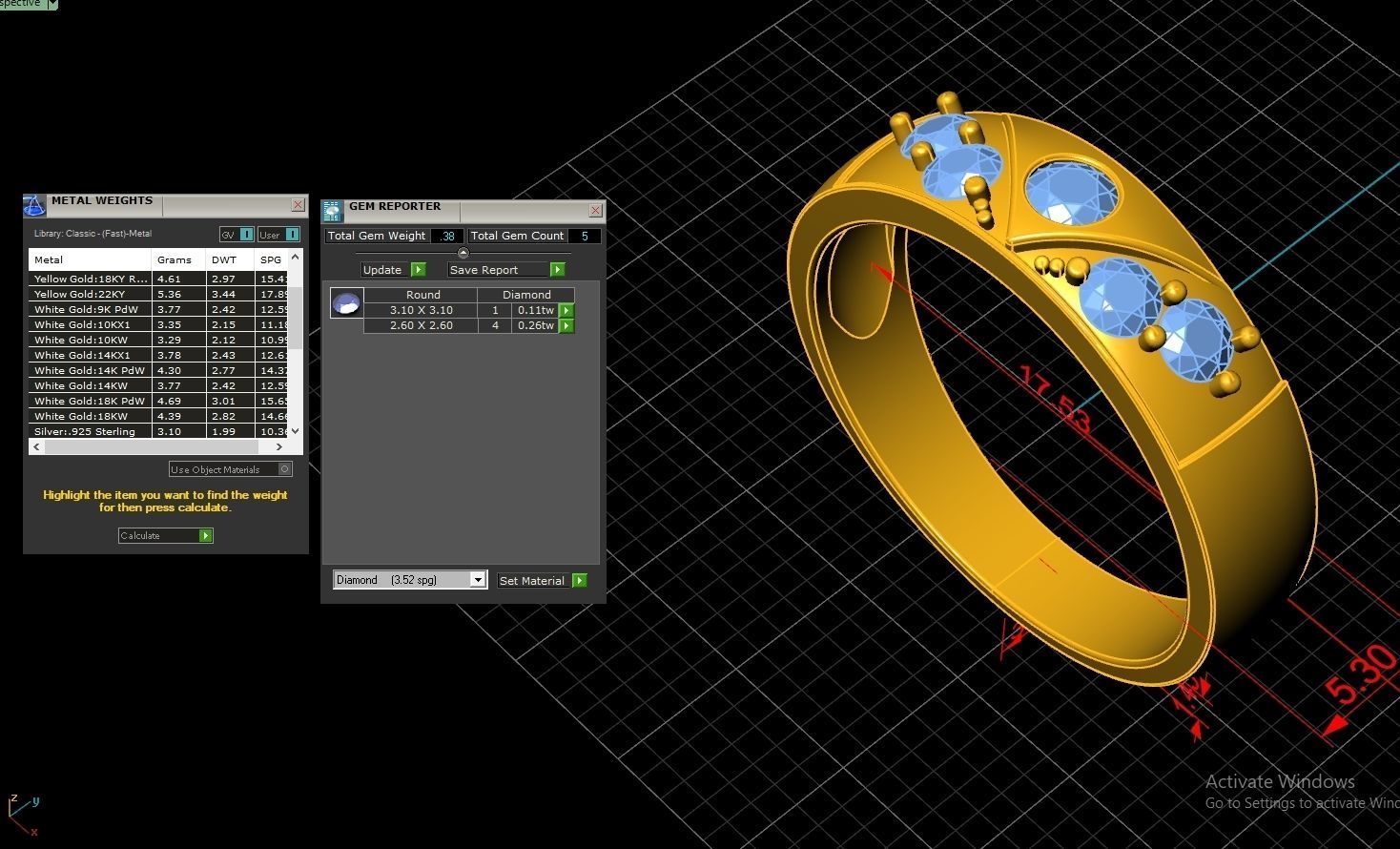
Task: Select the White Gold:14KW row
Action: click(x=158, y=385)
